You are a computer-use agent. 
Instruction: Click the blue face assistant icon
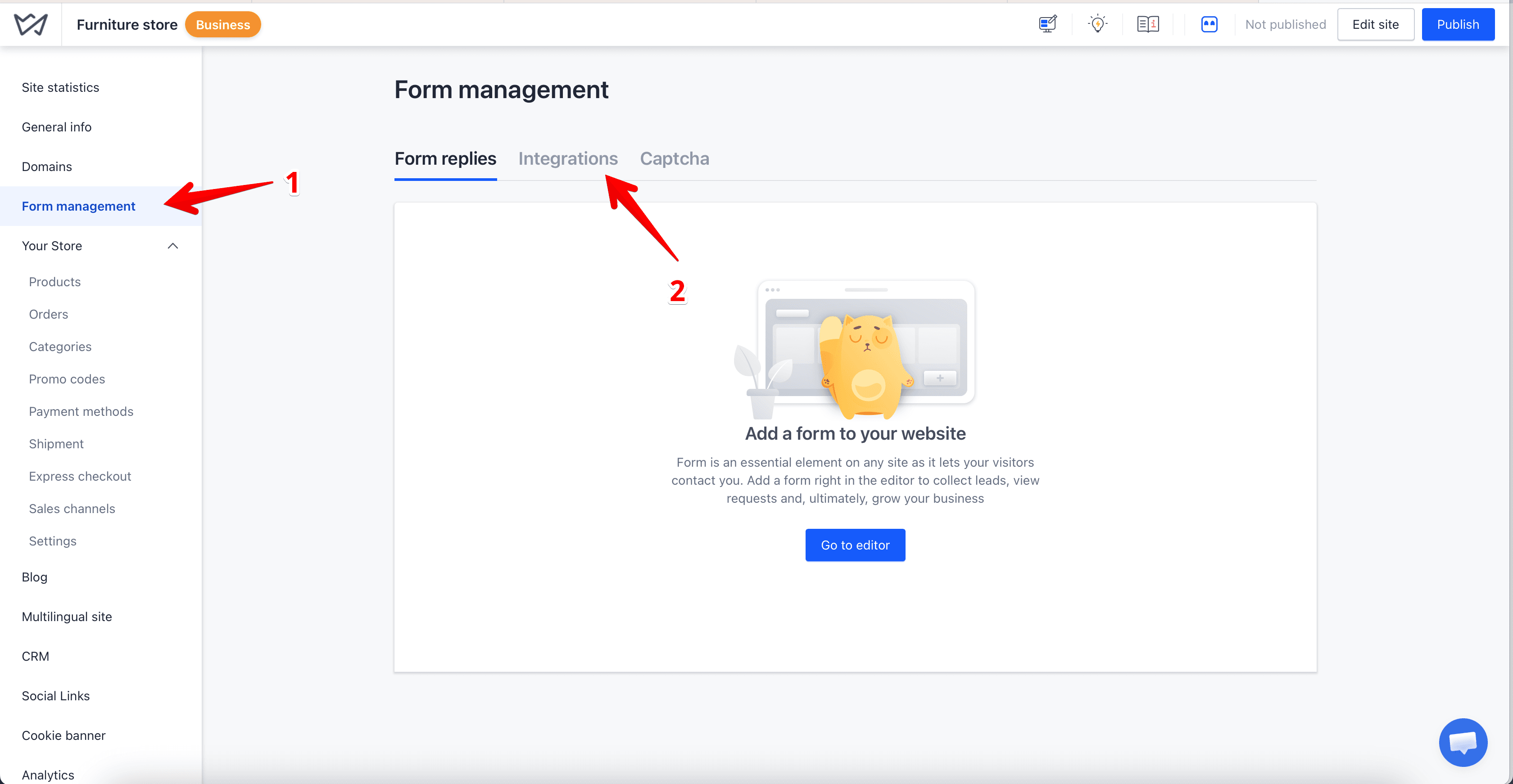[x=1209, y=24]
